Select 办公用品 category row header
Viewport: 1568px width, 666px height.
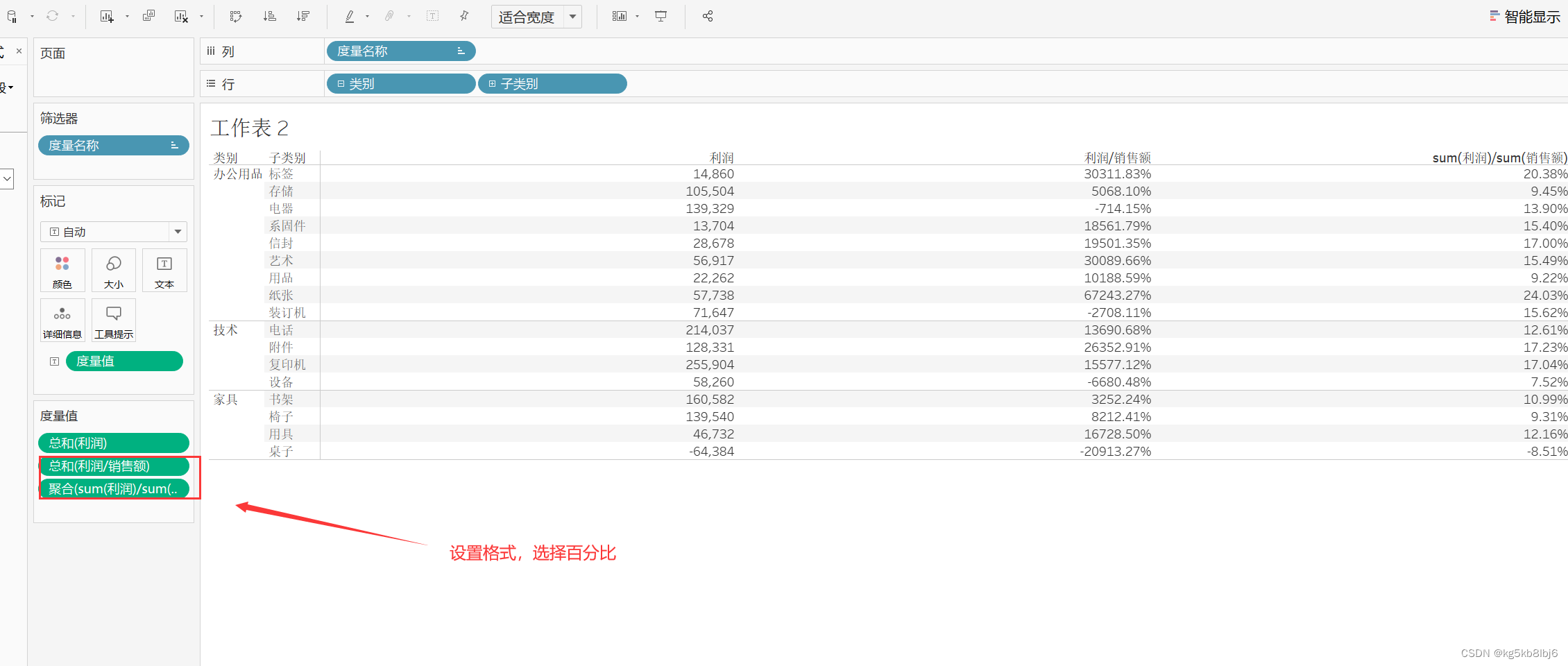click(x=237, y=174)
